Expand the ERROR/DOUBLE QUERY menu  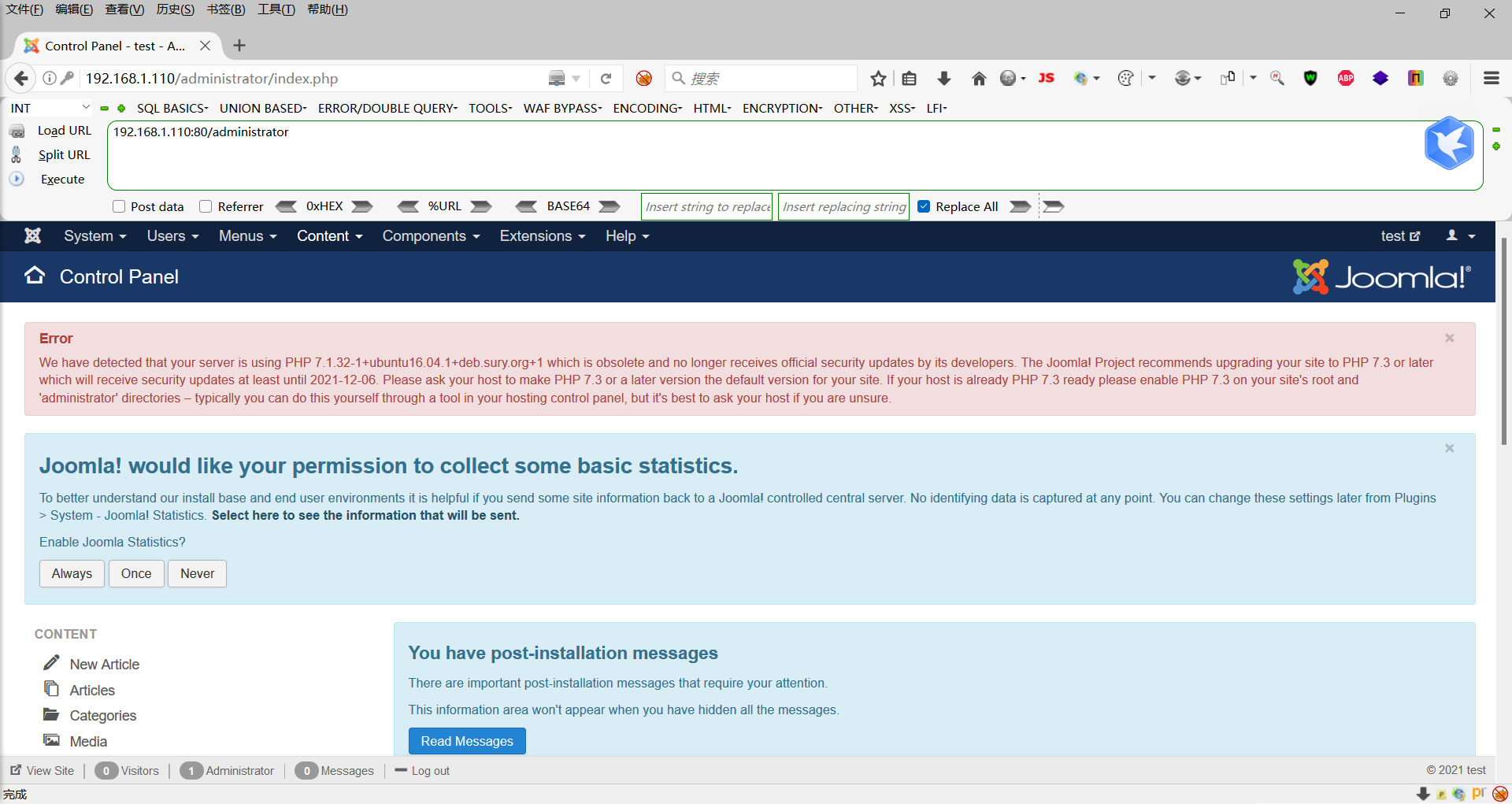click(x=387, y=108)
